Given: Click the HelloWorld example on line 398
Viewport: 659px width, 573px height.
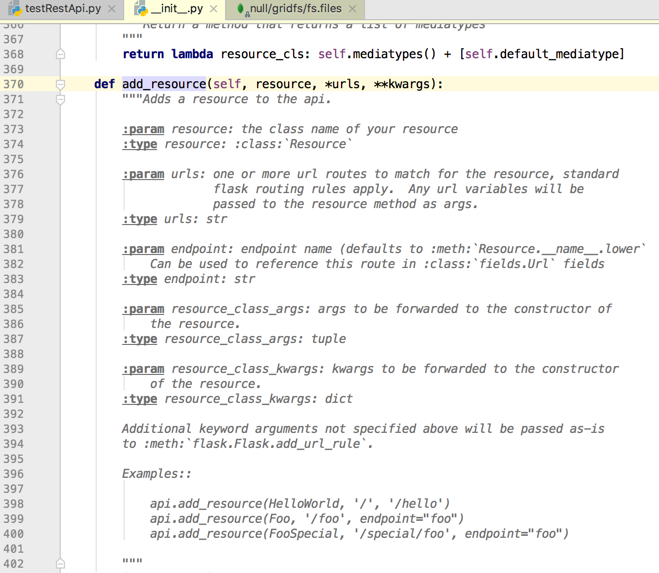Looking at the screenshot, I should pyautogui.click(x=300, y=504).
